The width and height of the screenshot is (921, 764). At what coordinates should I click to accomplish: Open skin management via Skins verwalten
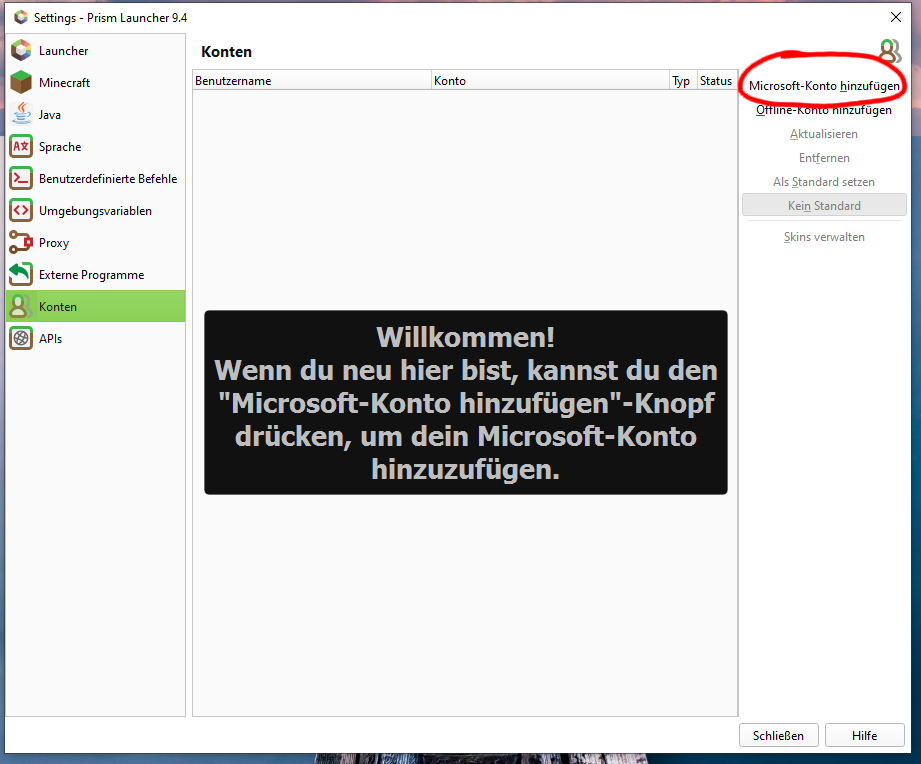pos(823,236)
